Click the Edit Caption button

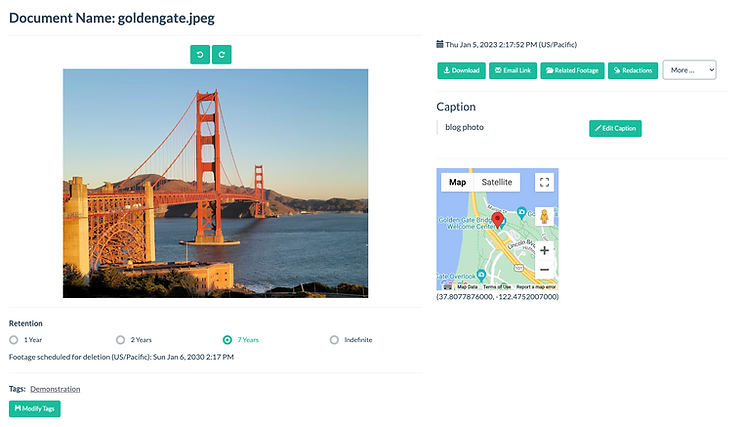[614, 128]
